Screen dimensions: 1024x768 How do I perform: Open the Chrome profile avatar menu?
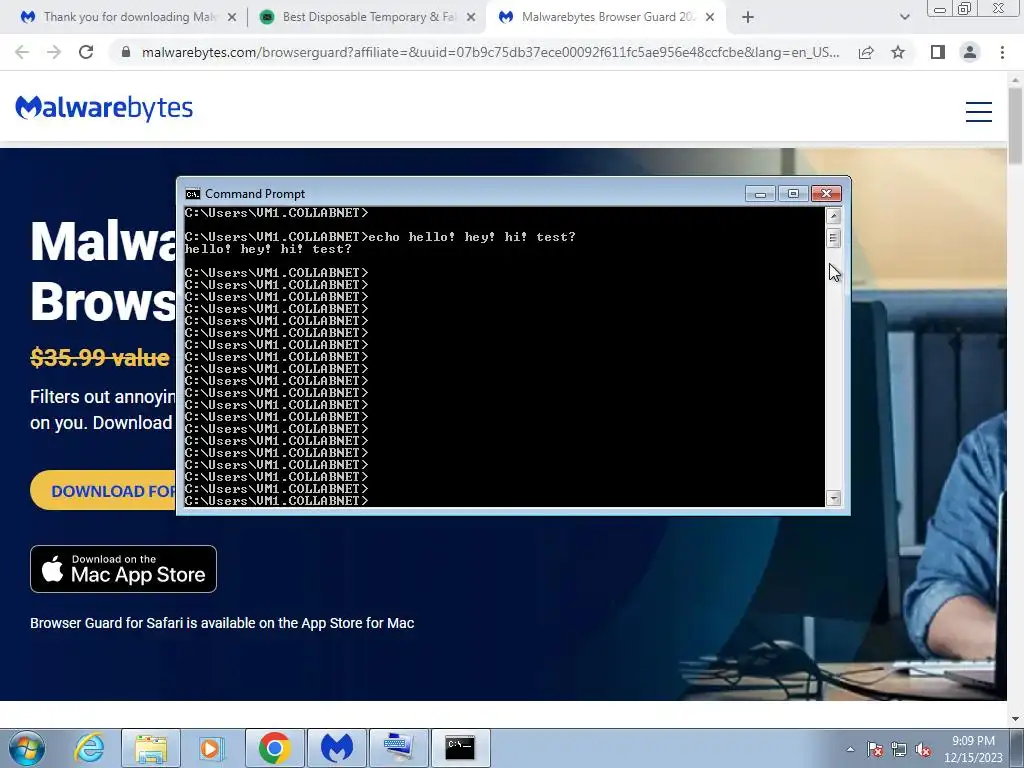tap(970, 52)
